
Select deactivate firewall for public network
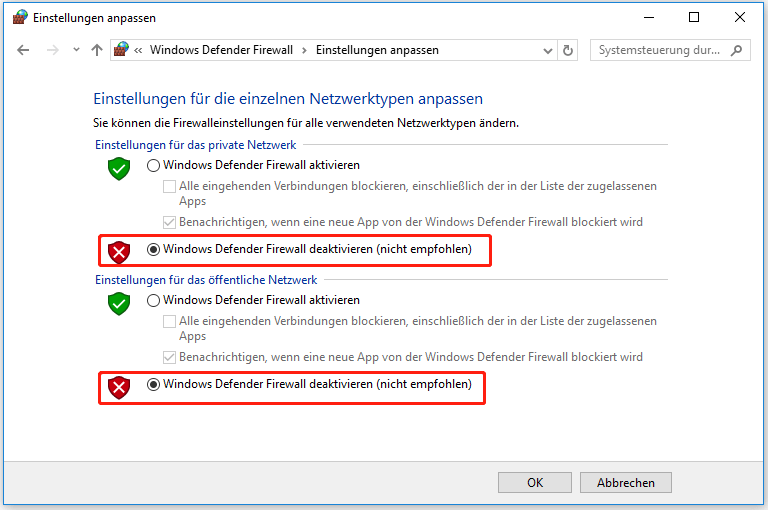tap(153, 384)
